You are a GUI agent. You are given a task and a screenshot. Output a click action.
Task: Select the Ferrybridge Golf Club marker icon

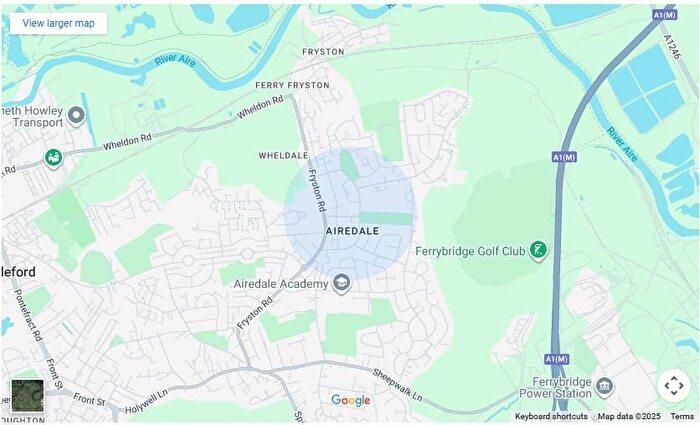(x=538, y=250)
